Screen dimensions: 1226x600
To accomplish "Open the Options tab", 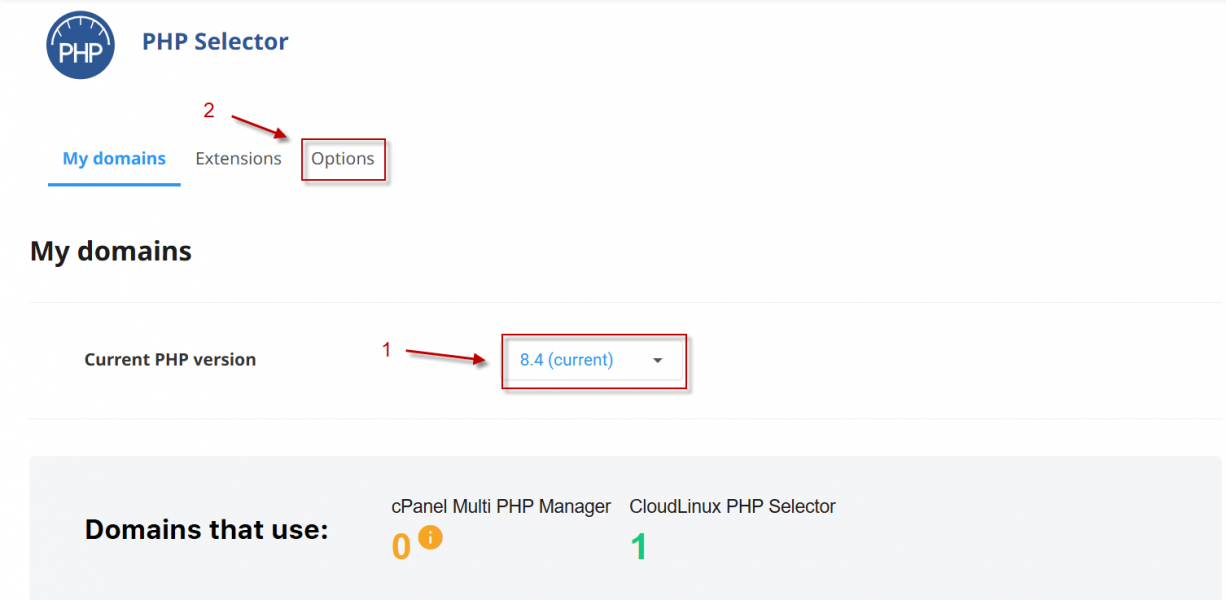I will (x=343, y=159).
